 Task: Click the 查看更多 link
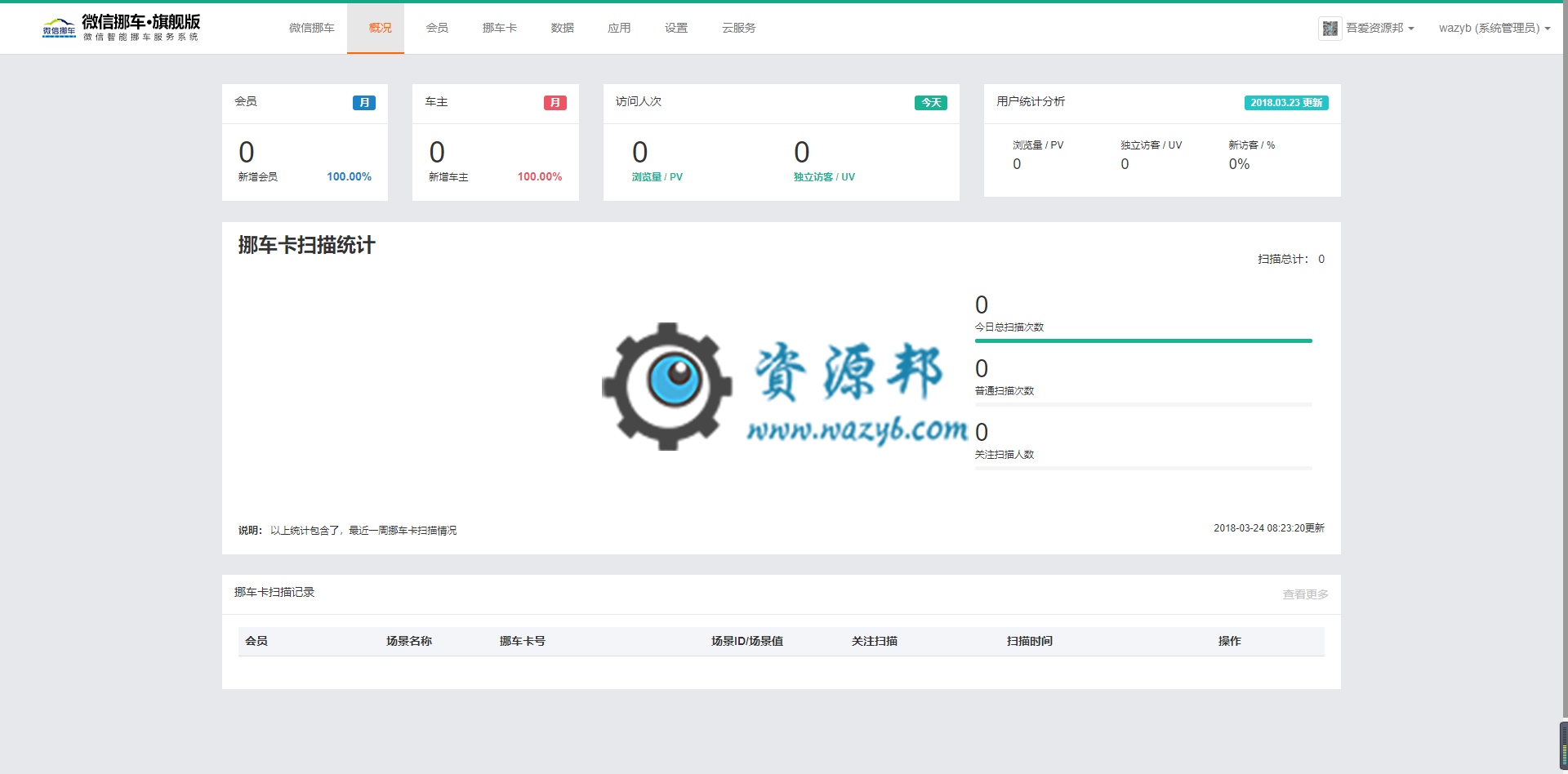click(x=1305, y=594)
